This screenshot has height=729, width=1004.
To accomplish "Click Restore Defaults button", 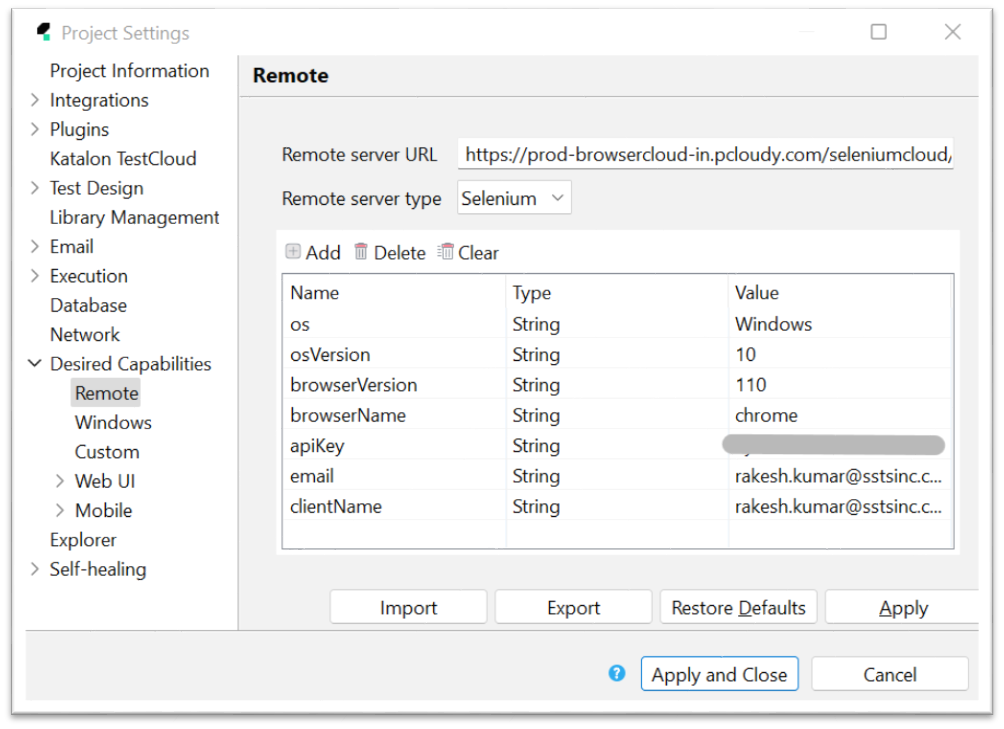I will point(738,608).
